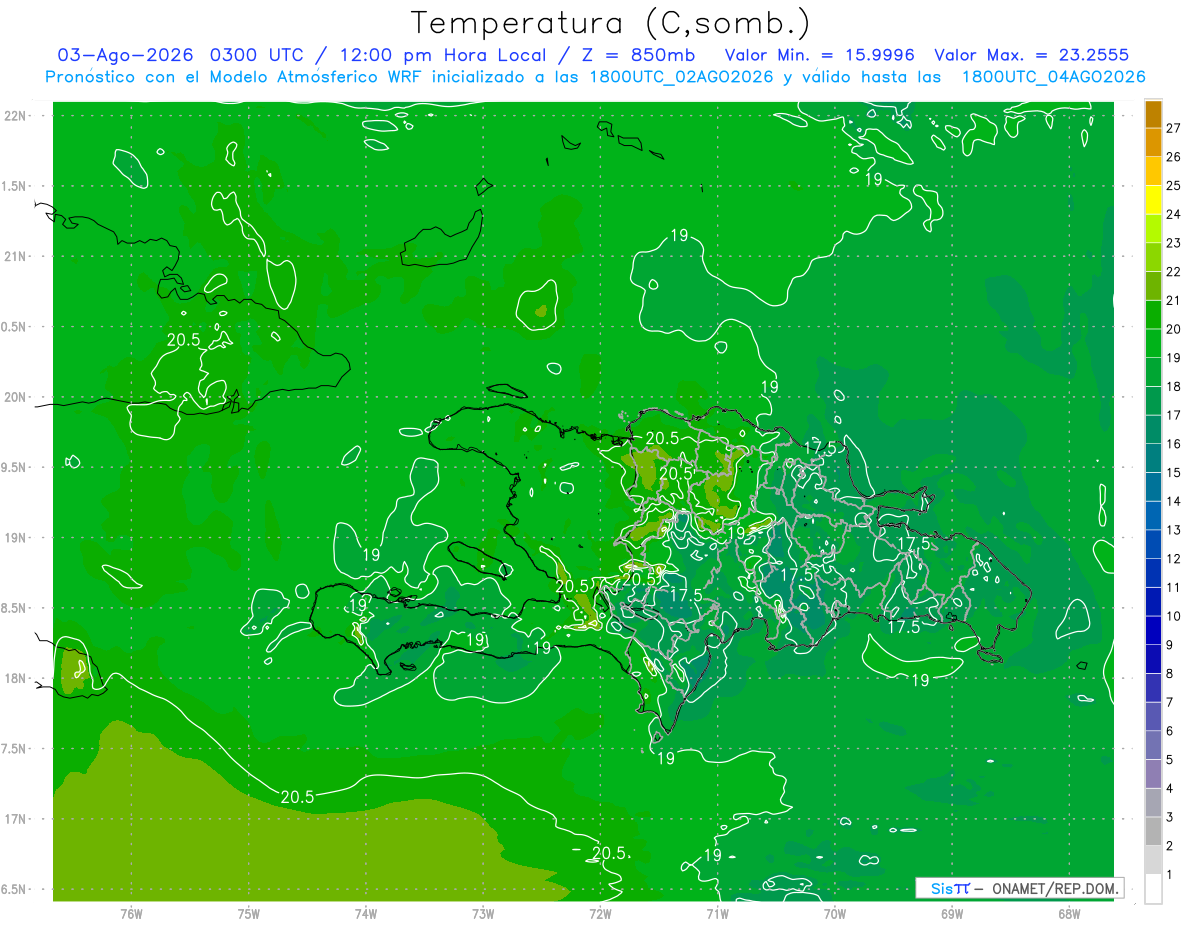Click legend value "8"
Image resolution: width=1200 pixels, height=927 pixels.
(x=1169, y=674)
